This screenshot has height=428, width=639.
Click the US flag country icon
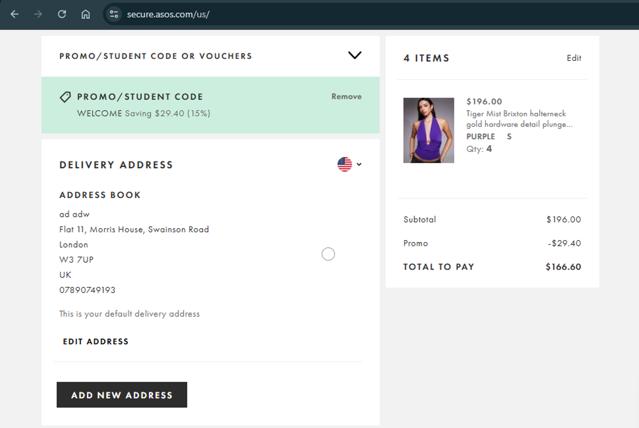[x=345, y=165]
